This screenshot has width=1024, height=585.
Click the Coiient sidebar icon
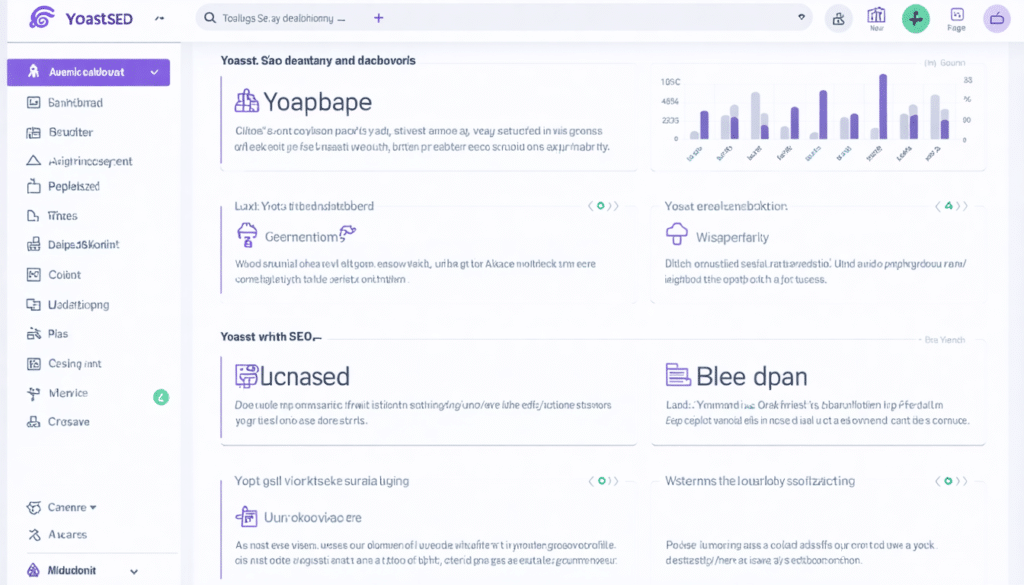pos(33,275)
